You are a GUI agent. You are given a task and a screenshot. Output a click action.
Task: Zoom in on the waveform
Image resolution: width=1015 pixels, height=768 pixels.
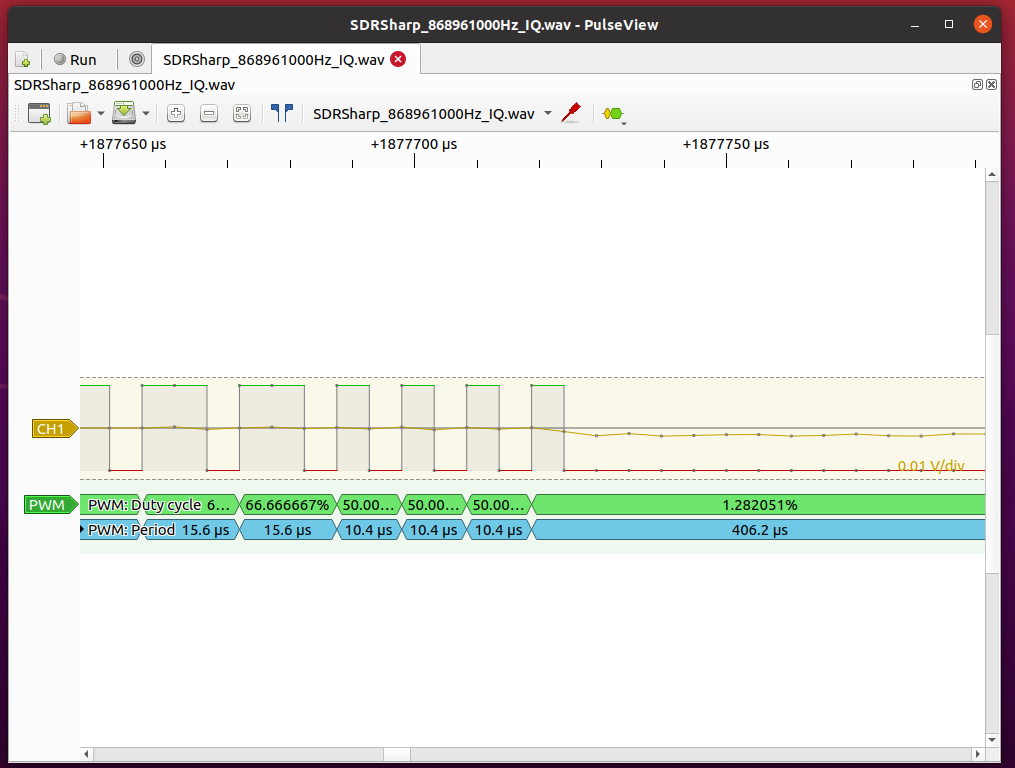tap(176, 113)
